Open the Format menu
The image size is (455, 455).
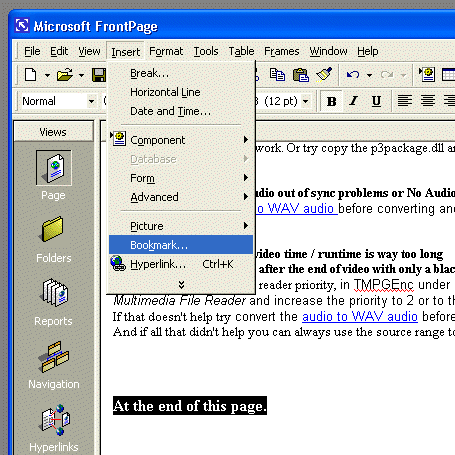pyautogui.click(x=166, y=51)
